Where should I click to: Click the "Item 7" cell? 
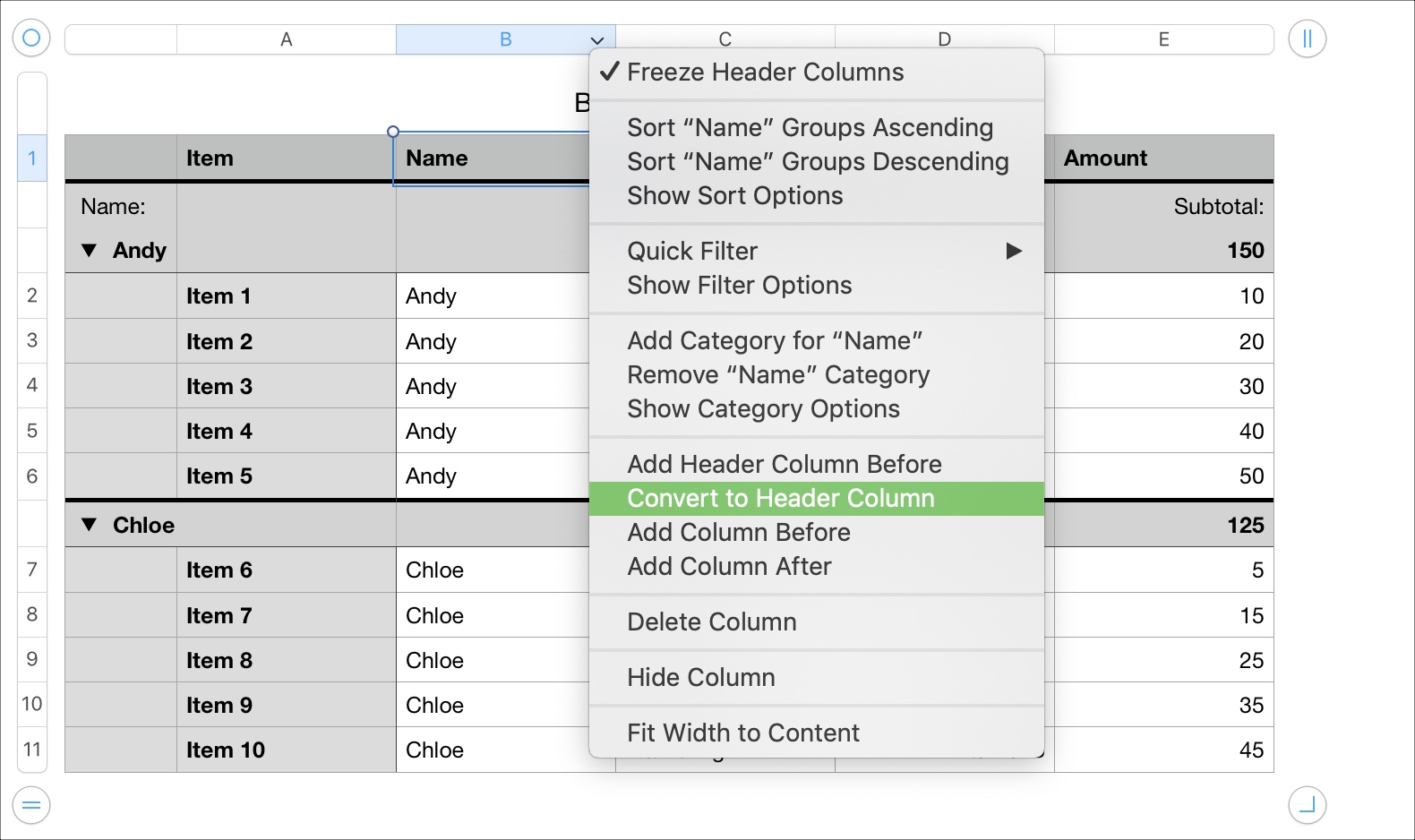click(287, 615)
